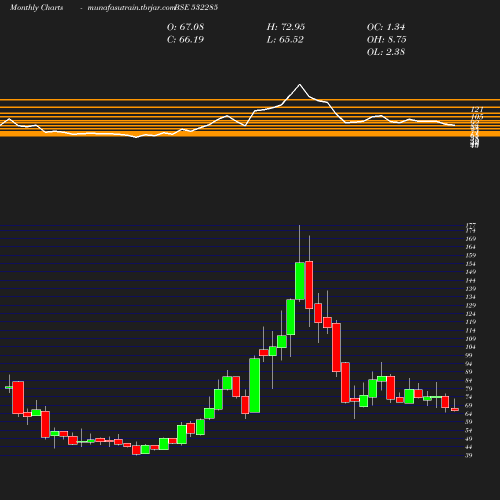Click the "OL: 2.38" reading

tap(386, 52)
